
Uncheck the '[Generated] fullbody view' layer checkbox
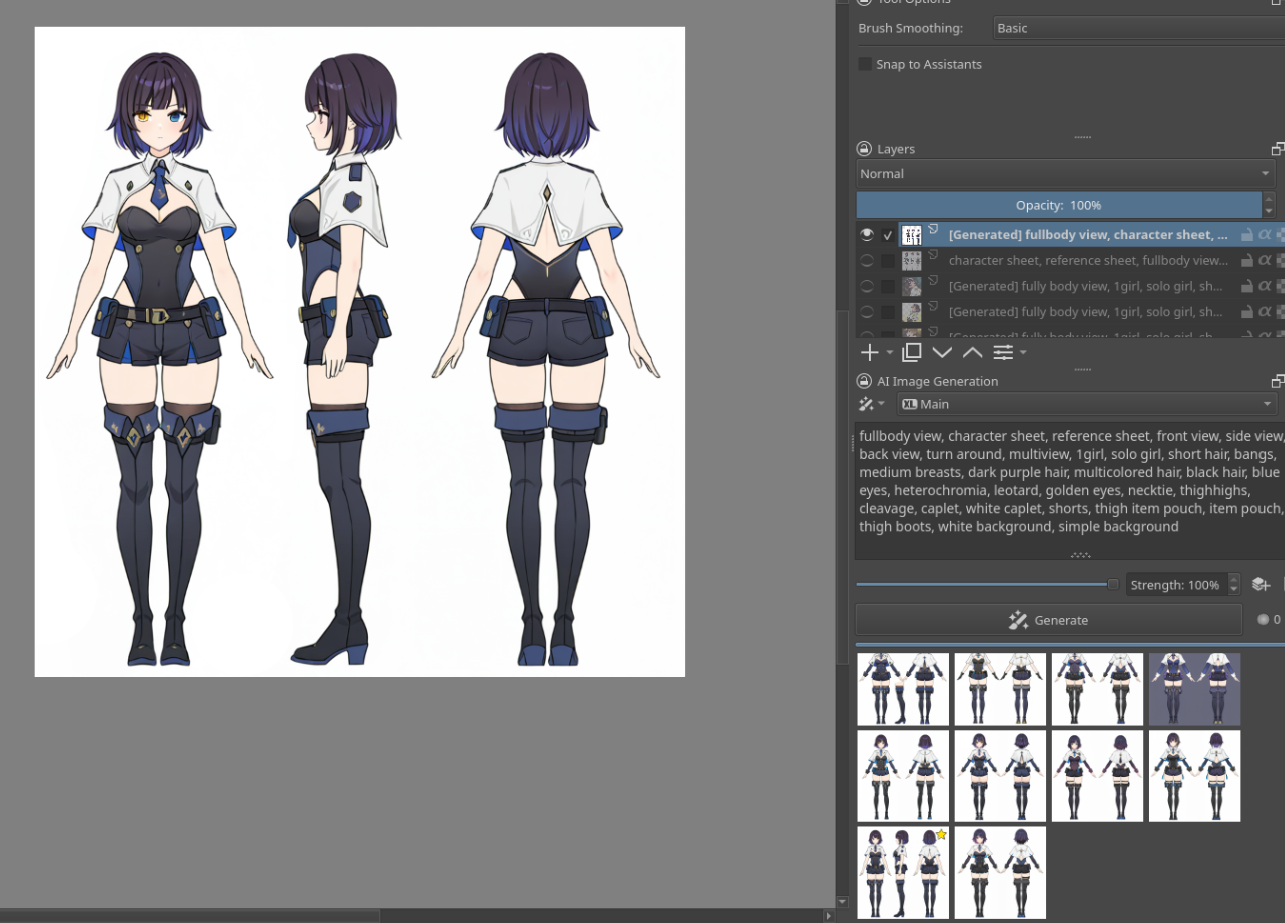(888, 235)
